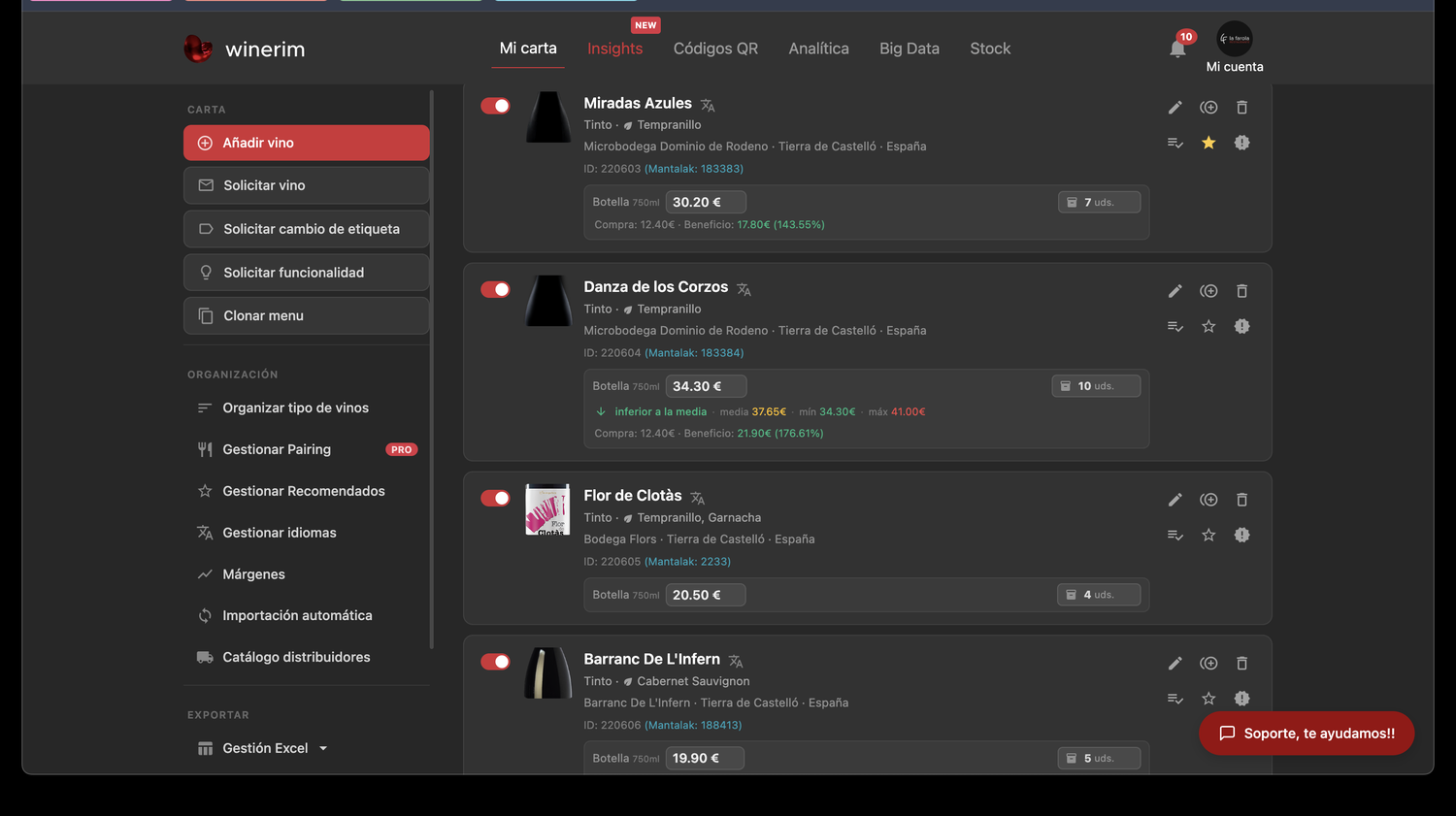
Task: Star Flor de Clotàs as recommended
Action: tap(1208, 535)
